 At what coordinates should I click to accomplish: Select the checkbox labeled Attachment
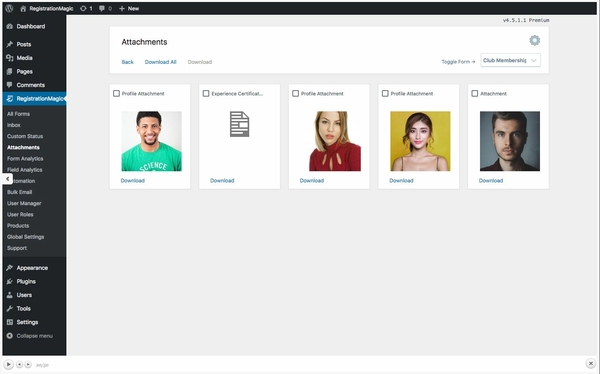[x=474, y=93]
